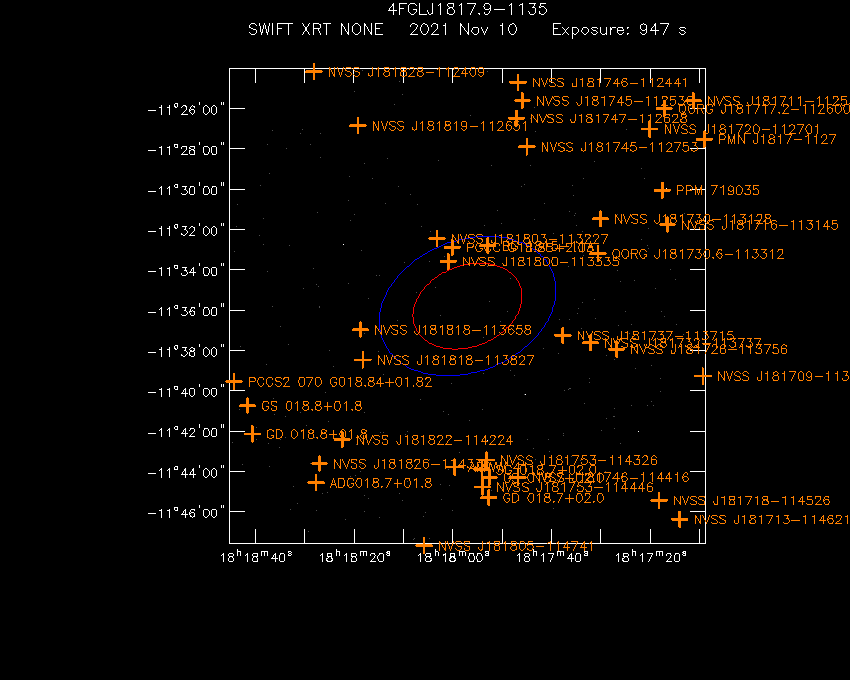The width and height of the screenshot is (850, 680).
Task: Click the NVSS J181713-114621 label
Action: point(771,519)
